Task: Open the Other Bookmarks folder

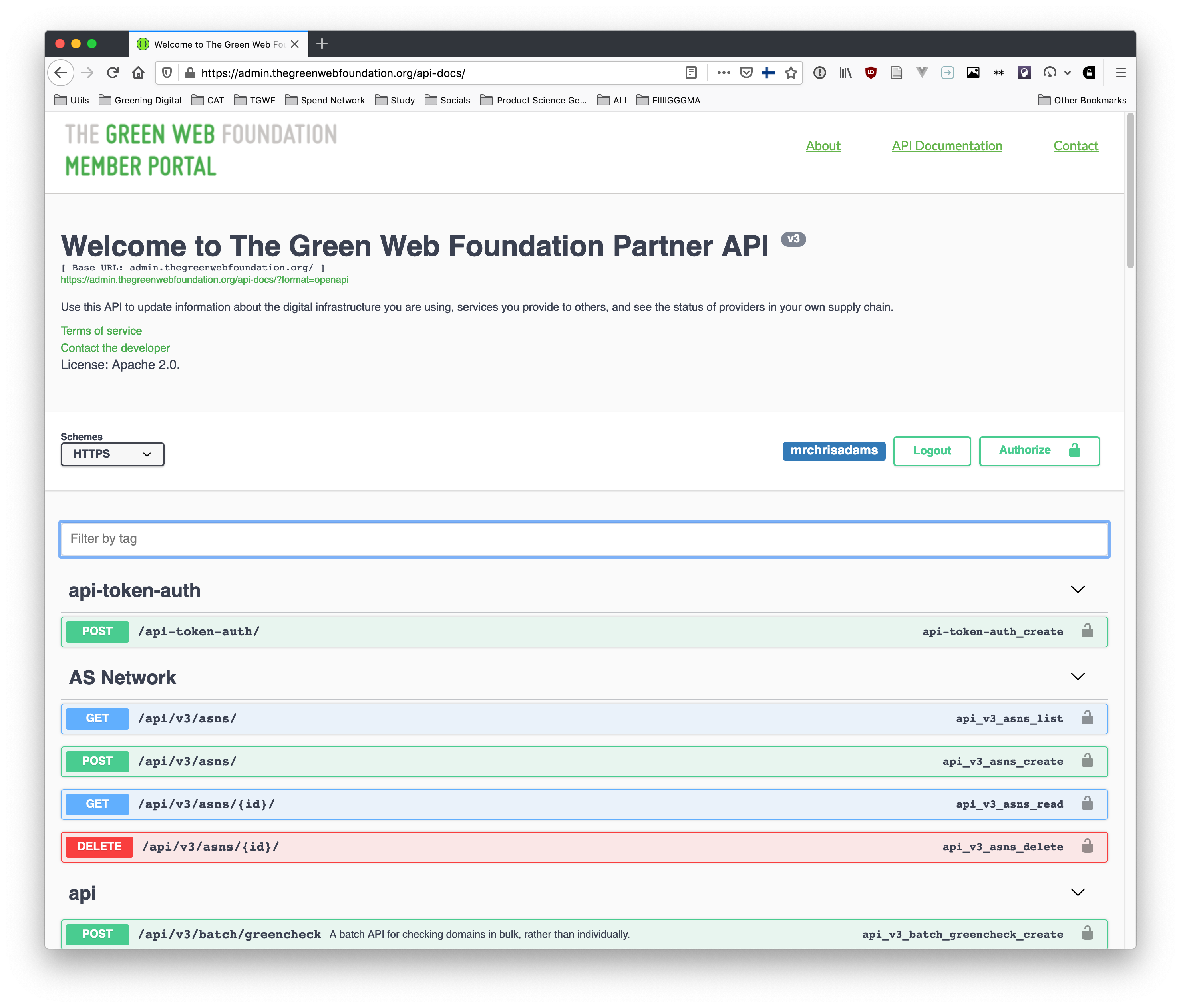Action: [x=1082, y=100]
